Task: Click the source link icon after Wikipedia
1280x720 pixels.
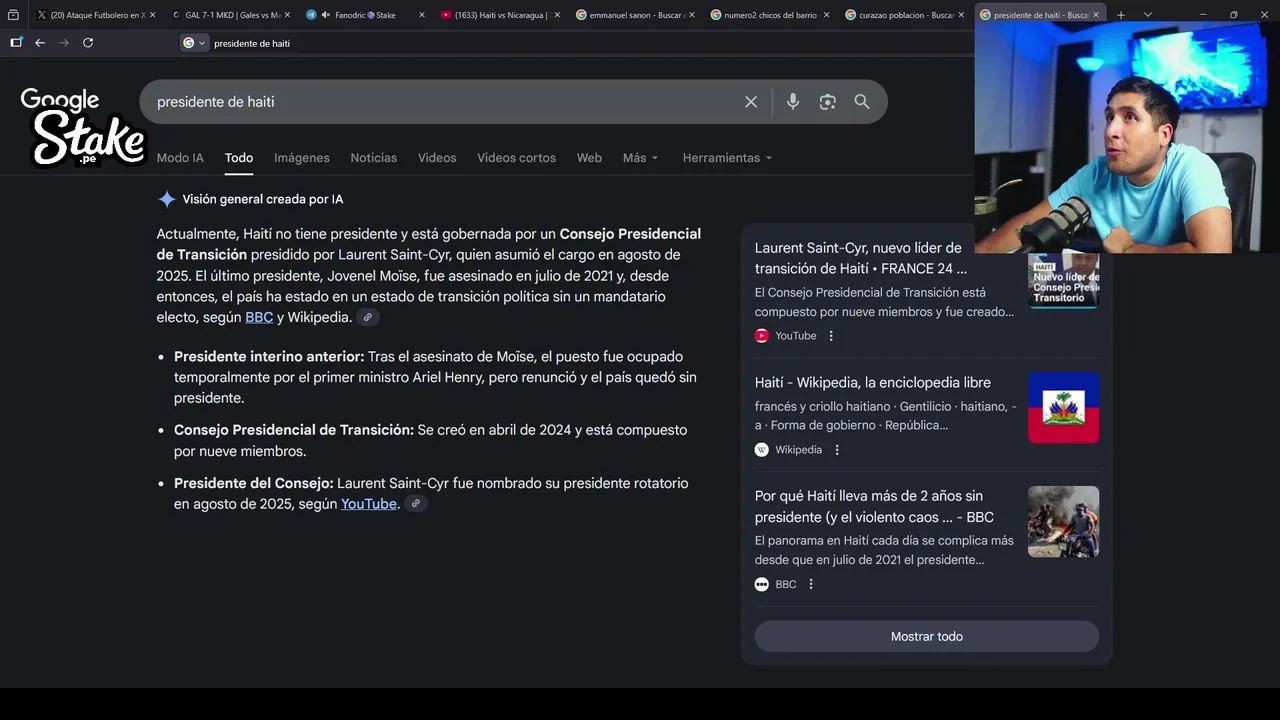Action: 368,318
